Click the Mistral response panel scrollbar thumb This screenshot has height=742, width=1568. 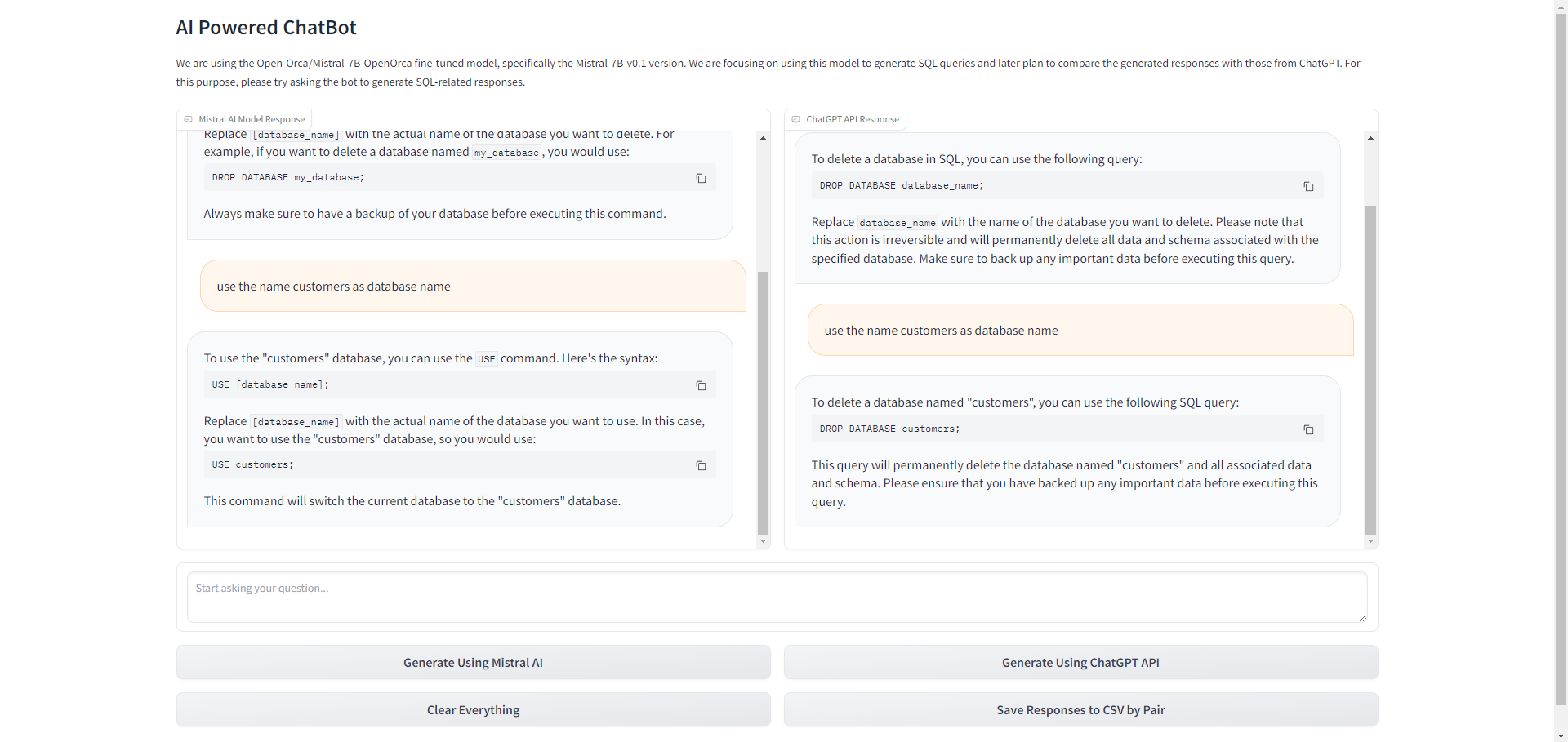click(x=763, y=403)
